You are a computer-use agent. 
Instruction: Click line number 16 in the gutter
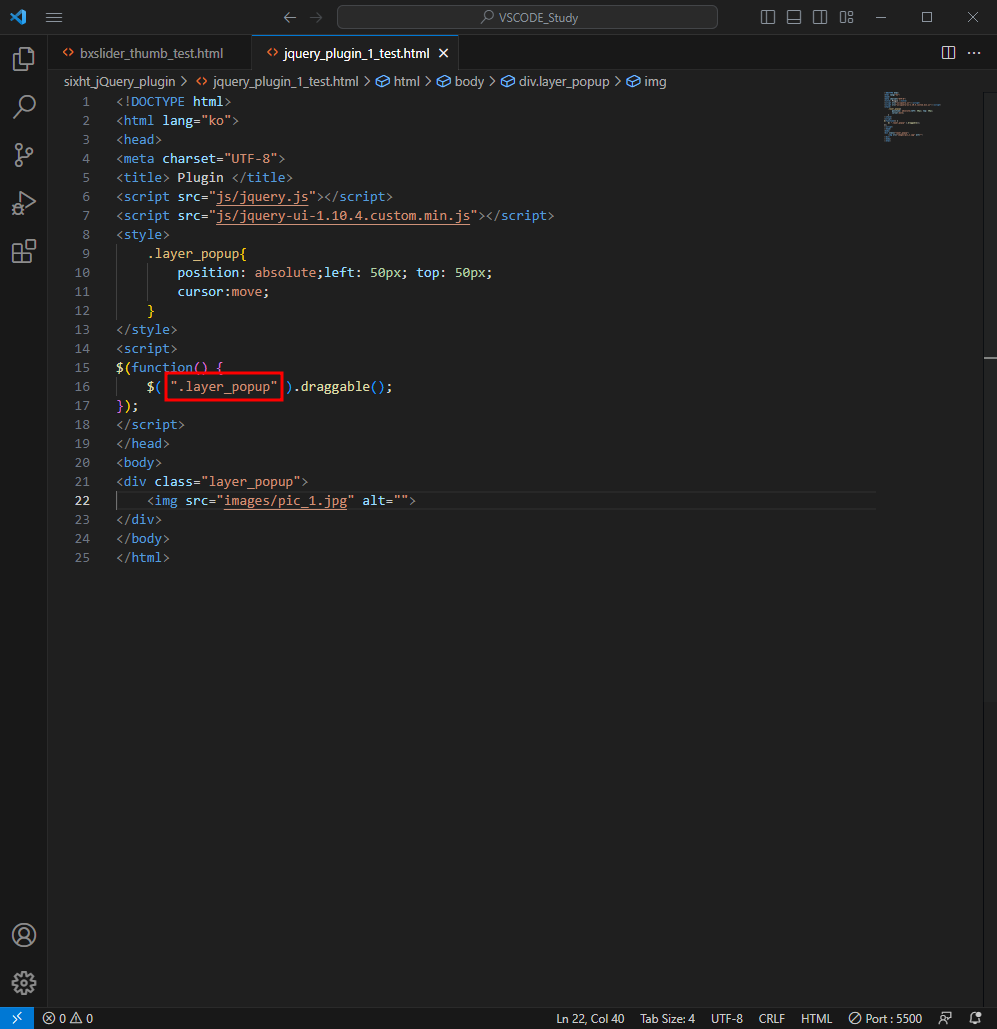pyautogui.click(x=81, y=387)
